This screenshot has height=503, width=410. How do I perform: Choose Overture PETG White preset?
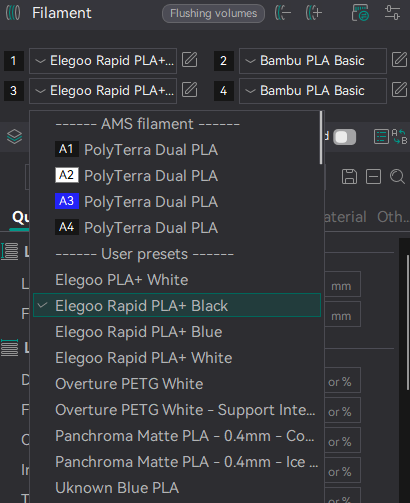(x=177, y=384)
